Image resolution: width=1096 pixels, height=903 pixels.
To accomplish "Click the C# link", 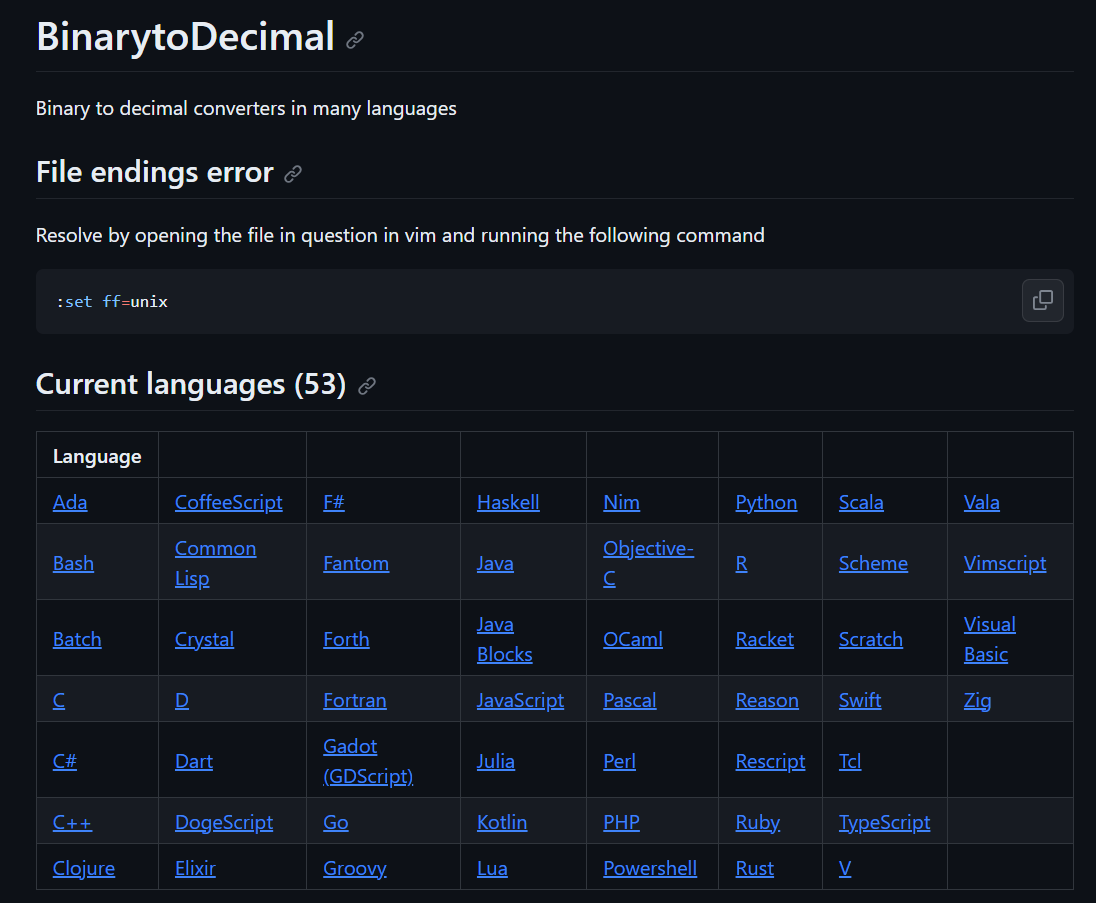I will coord(65,761).
